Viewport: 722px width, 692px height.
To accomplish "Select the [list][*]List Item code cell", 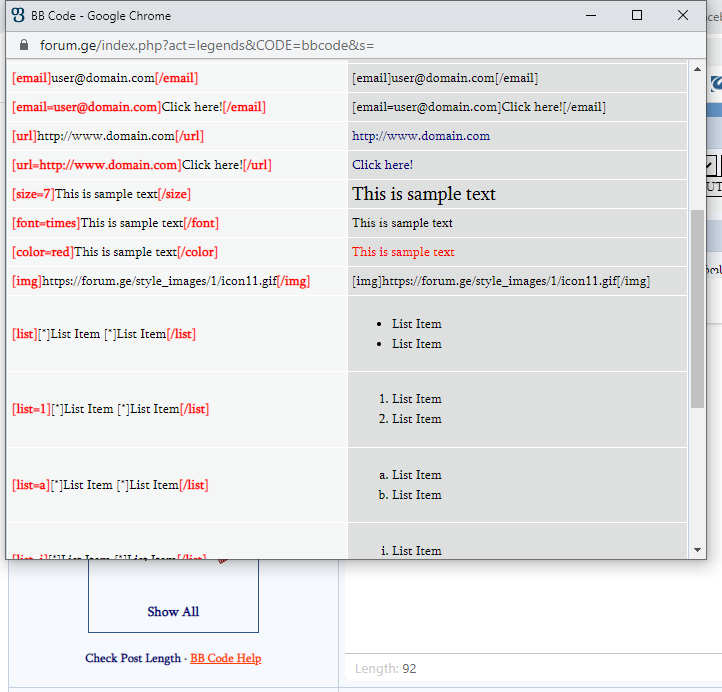I will coord(177,334).
